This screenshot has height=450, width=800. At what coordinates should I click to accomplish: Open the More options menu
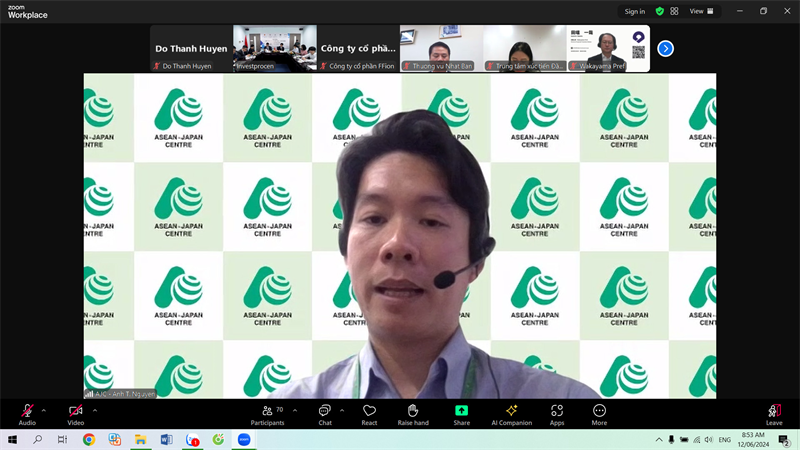coord(599,414)
